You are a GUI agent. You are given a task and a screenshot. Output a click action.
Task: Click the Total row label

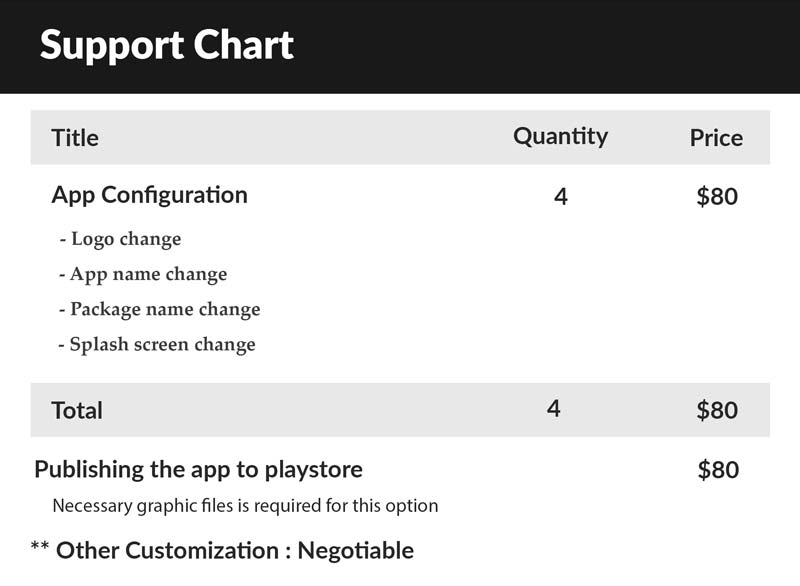(77, 411)
